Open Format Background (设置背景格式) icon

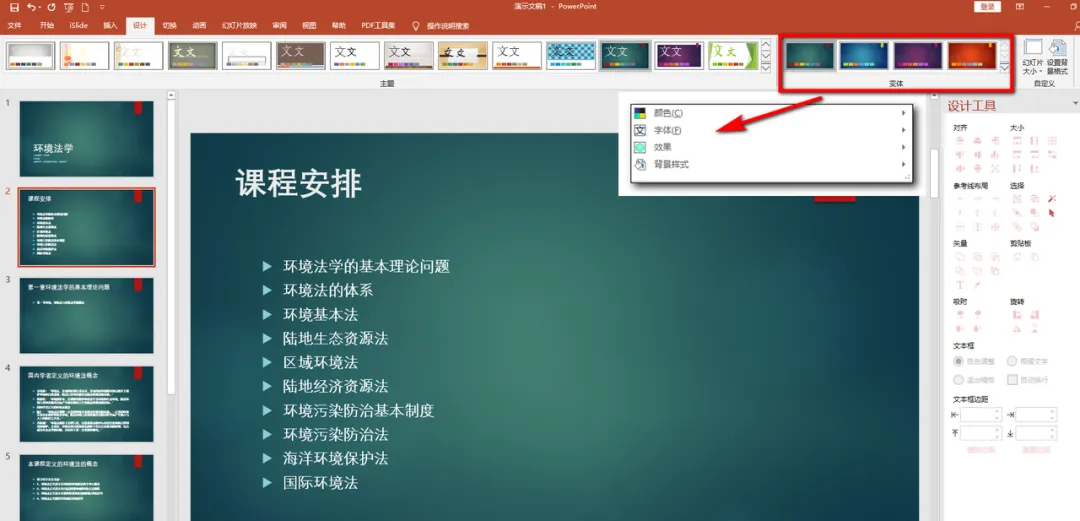(1057, 57)
